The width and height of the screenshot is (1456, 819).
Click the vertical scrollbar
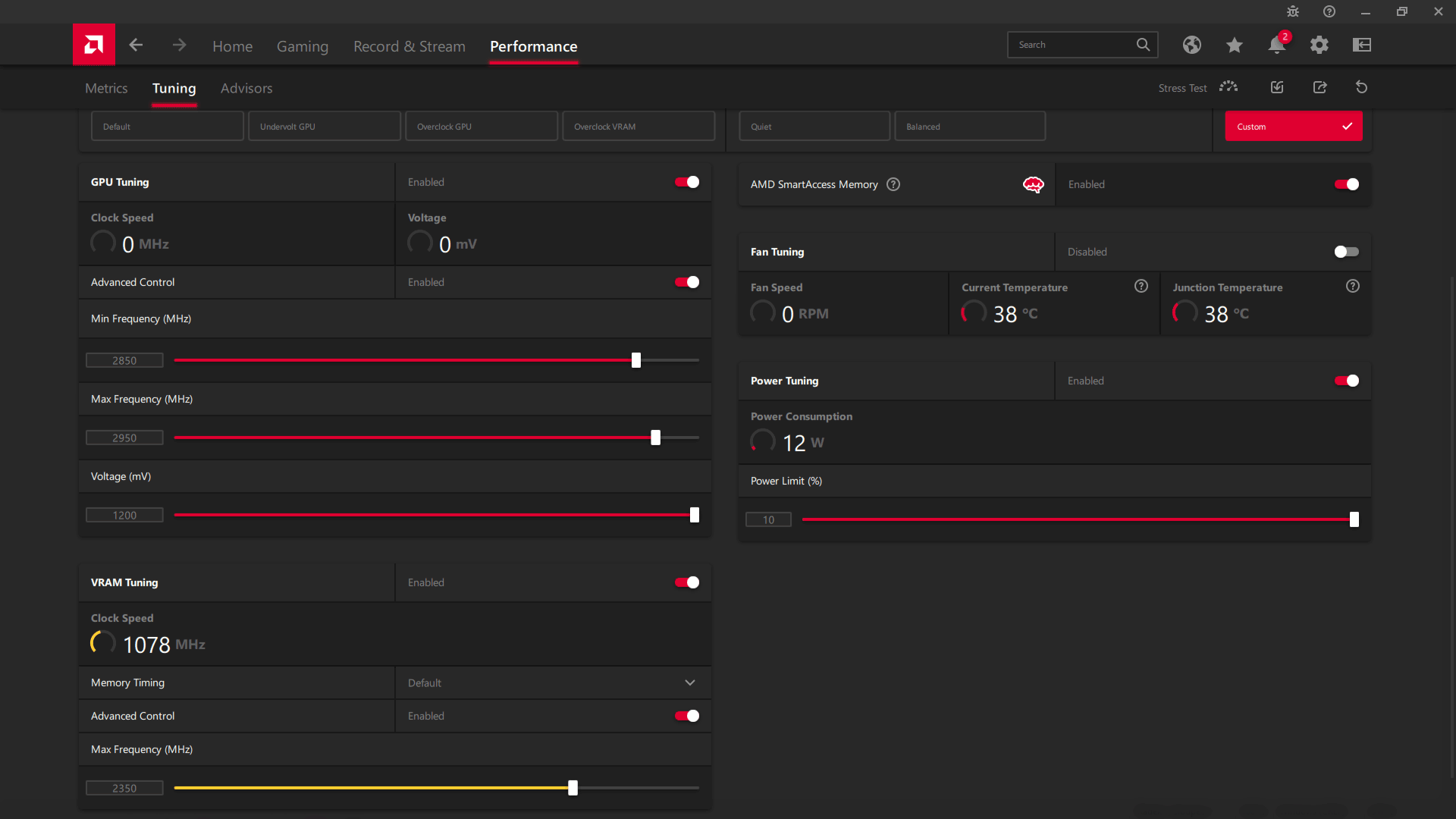point(1452,527)
